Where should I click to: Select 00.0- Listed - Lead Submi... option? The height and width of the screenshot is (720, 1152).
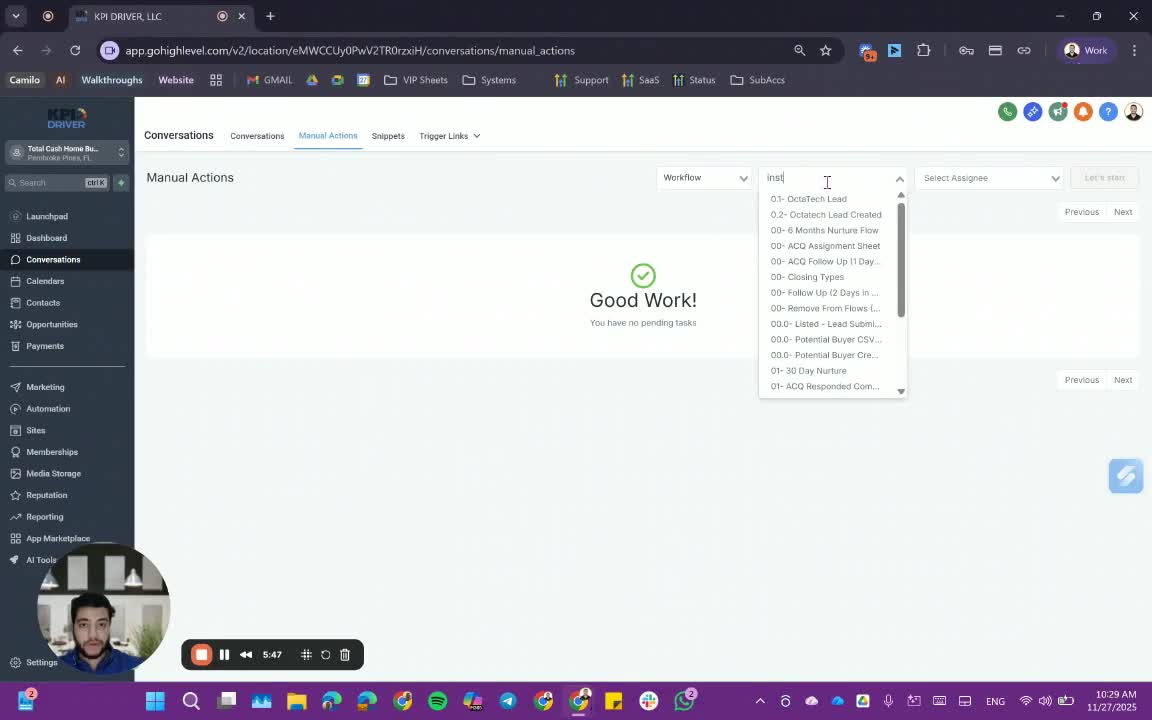click(828, 324)
